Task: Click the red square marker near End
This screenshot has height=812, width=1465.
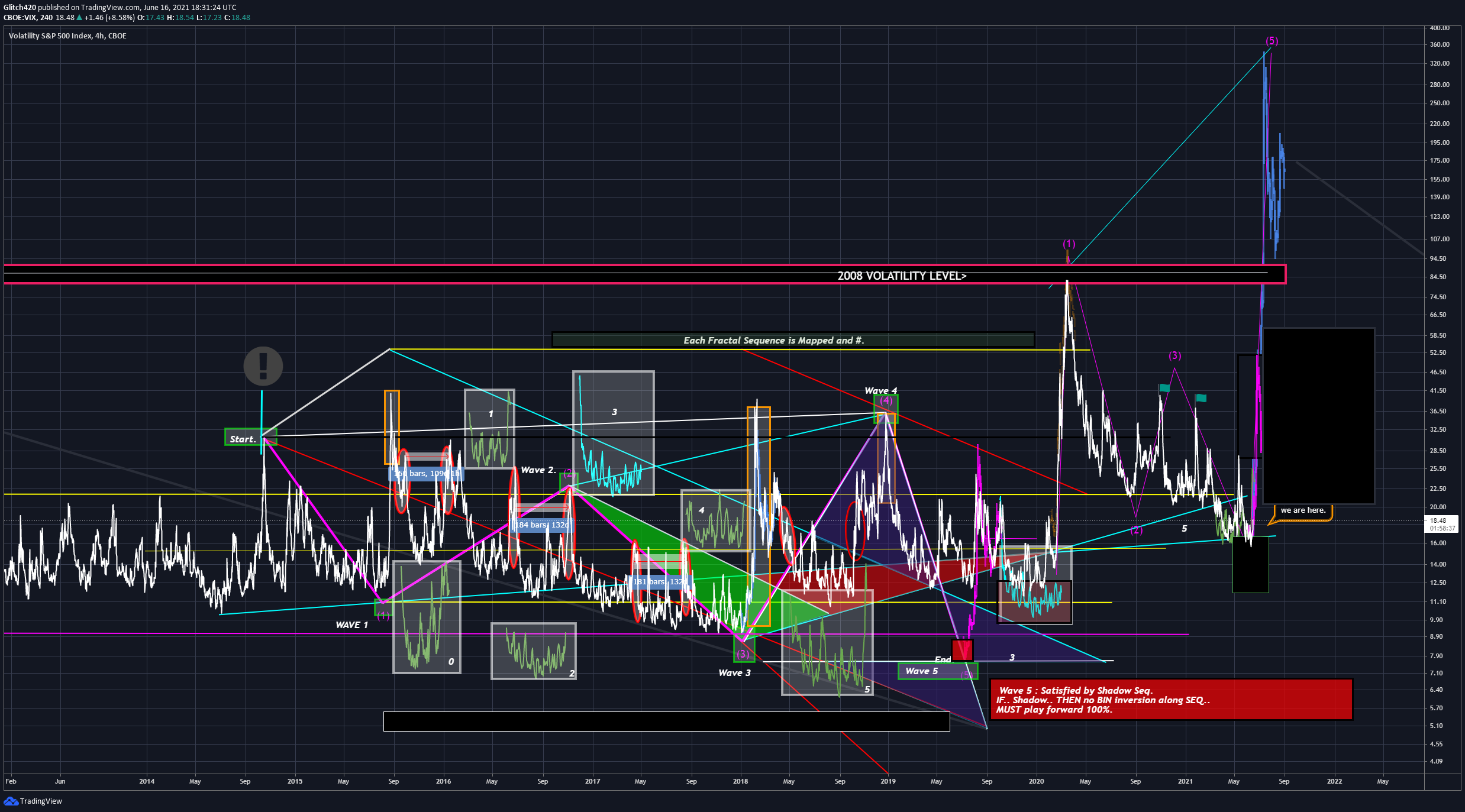Action: point(963,651)
